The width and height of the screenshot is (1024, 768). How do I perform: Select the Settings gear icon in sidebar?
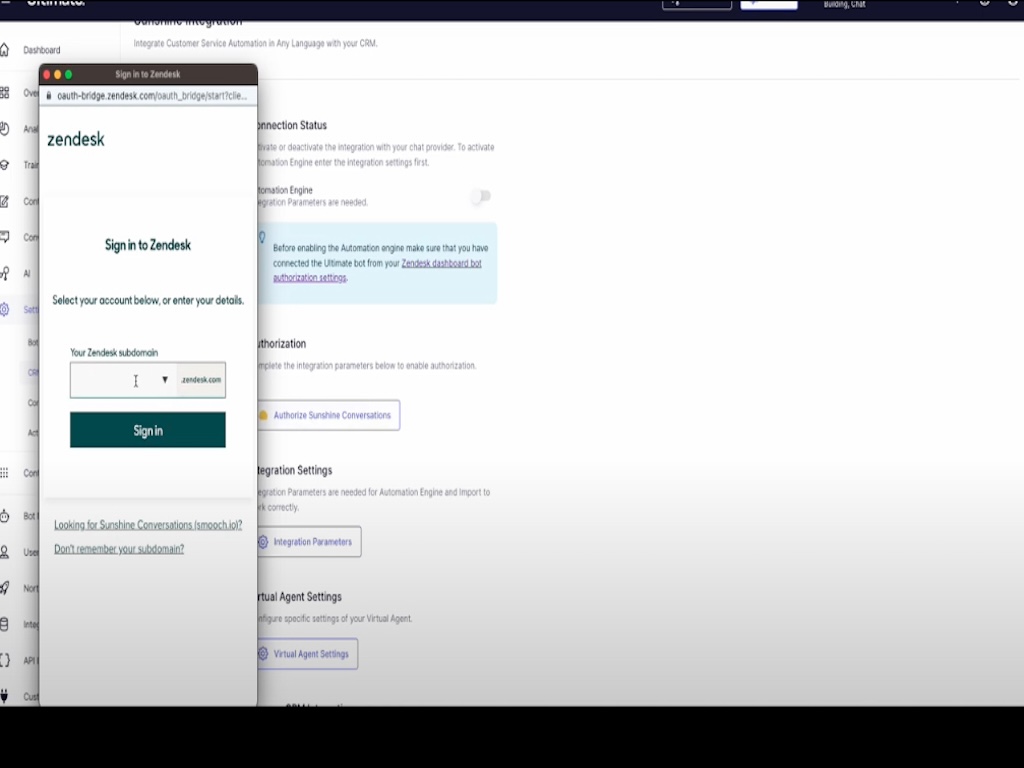(x=5, y=310)
